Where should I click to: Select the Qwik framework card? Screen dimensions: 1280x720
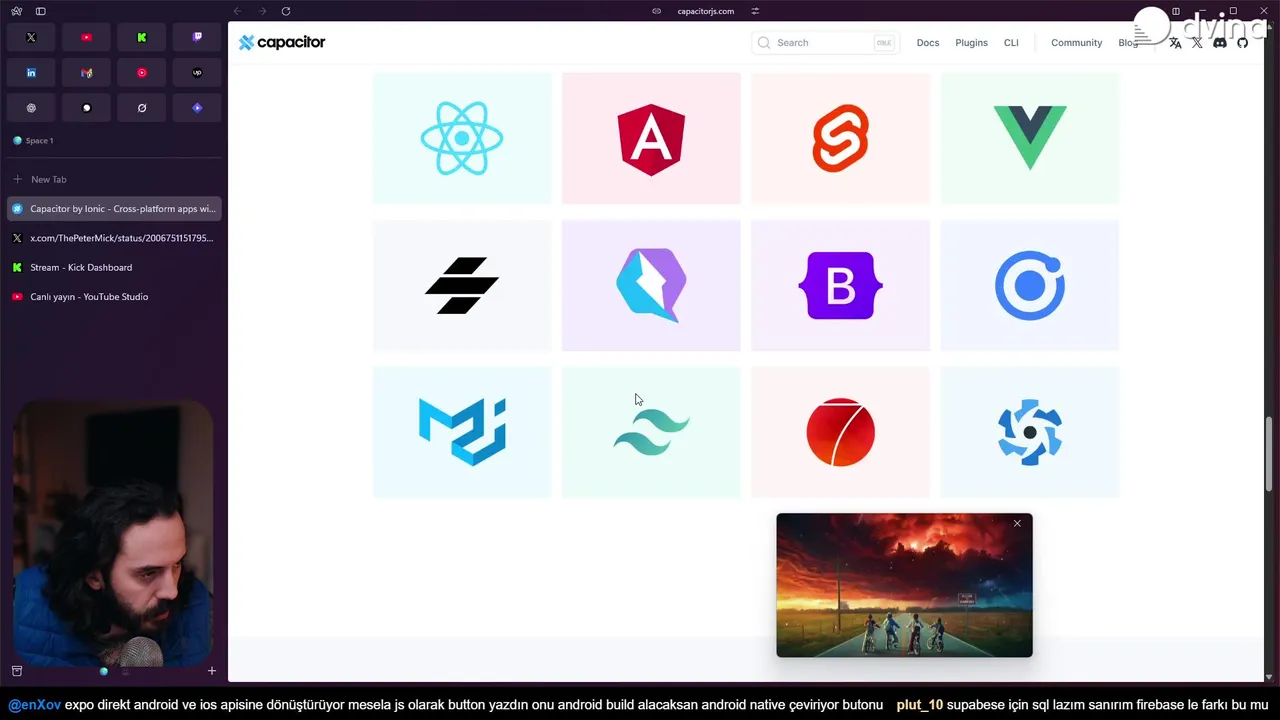pyautogui.click(x=651, y=286)
